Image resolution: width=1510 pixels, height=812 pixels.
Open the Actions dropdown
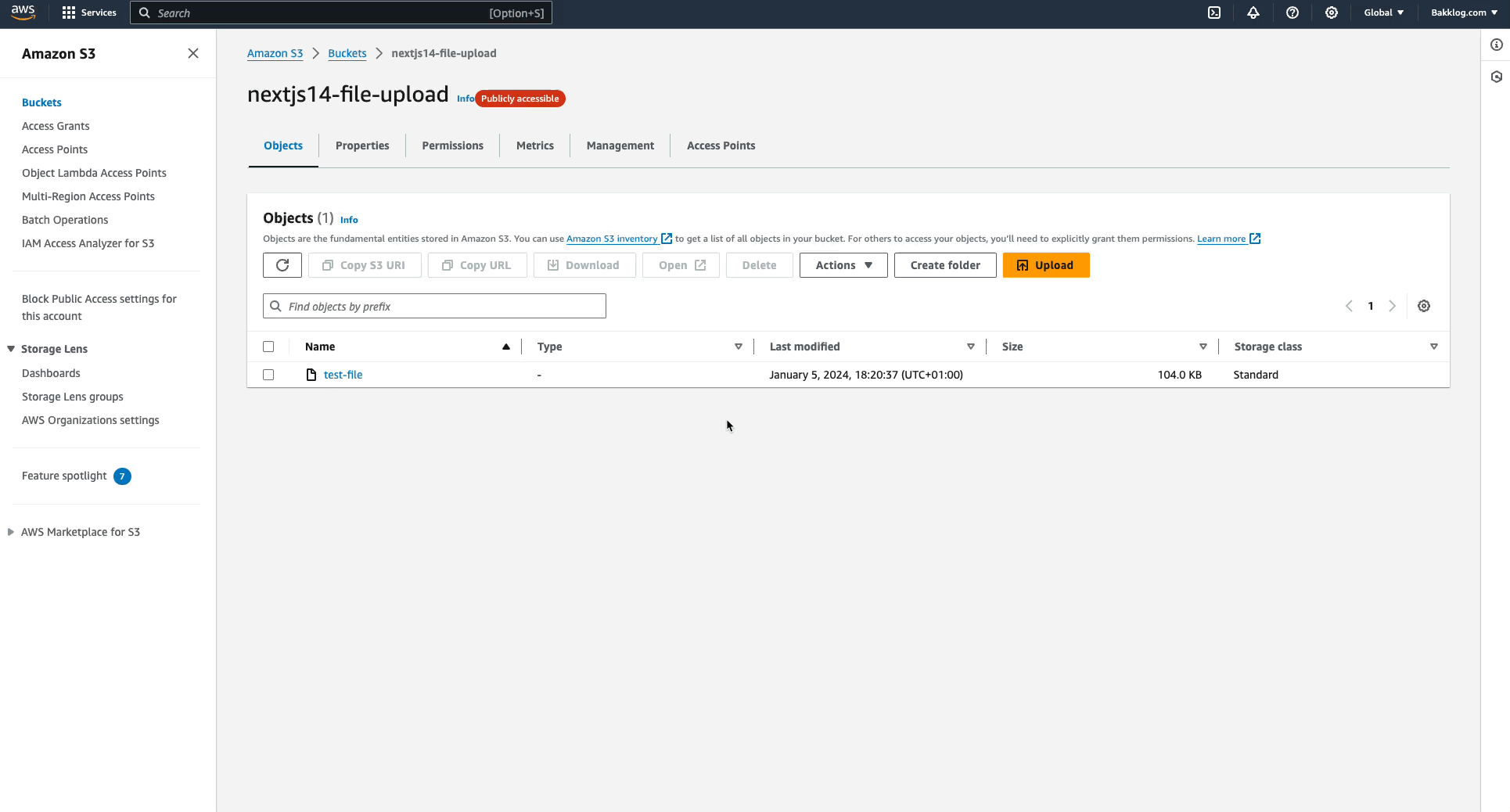(843, 265)
